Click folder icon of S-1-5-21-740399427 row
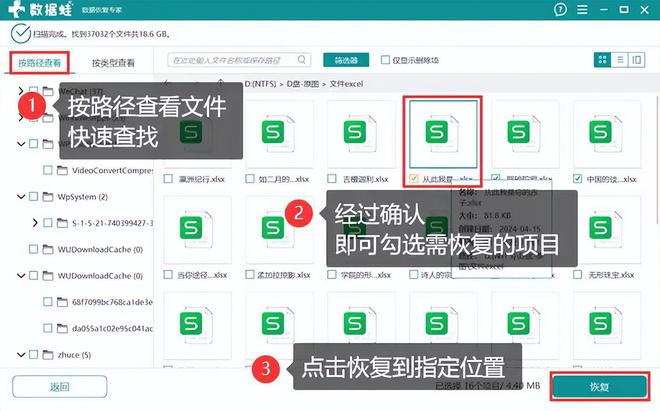The height and width of the screenshot is (411, 660). pos(62,223)
